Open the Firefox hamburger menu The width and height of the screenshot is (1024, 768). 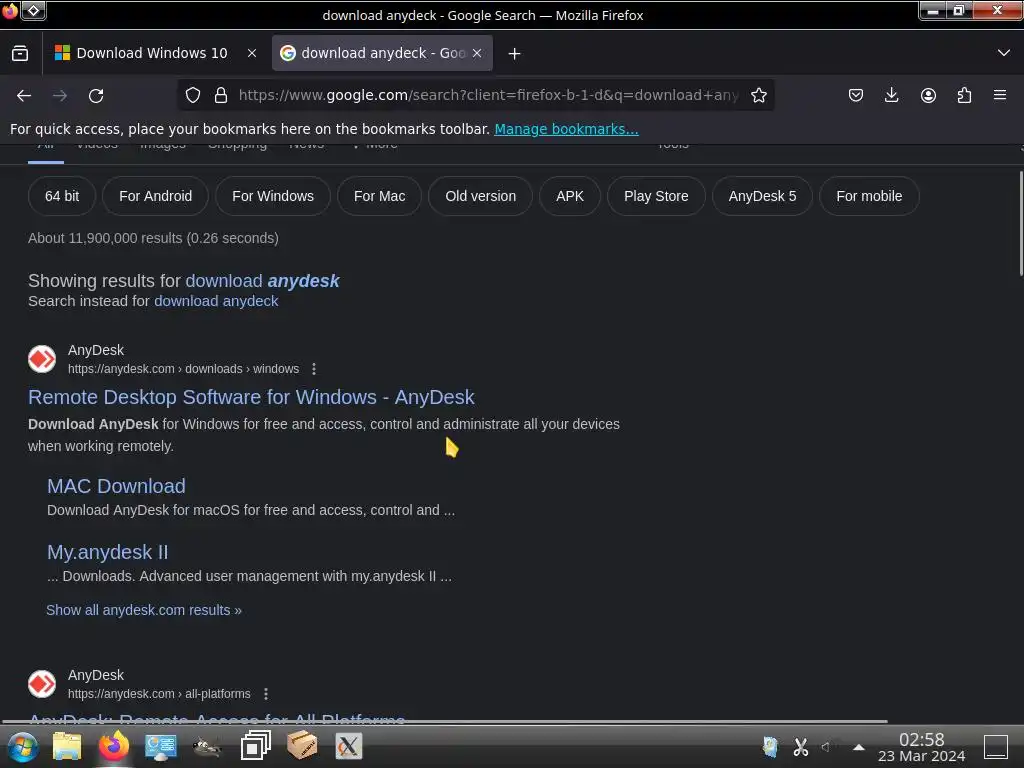tap(1000, 95)
